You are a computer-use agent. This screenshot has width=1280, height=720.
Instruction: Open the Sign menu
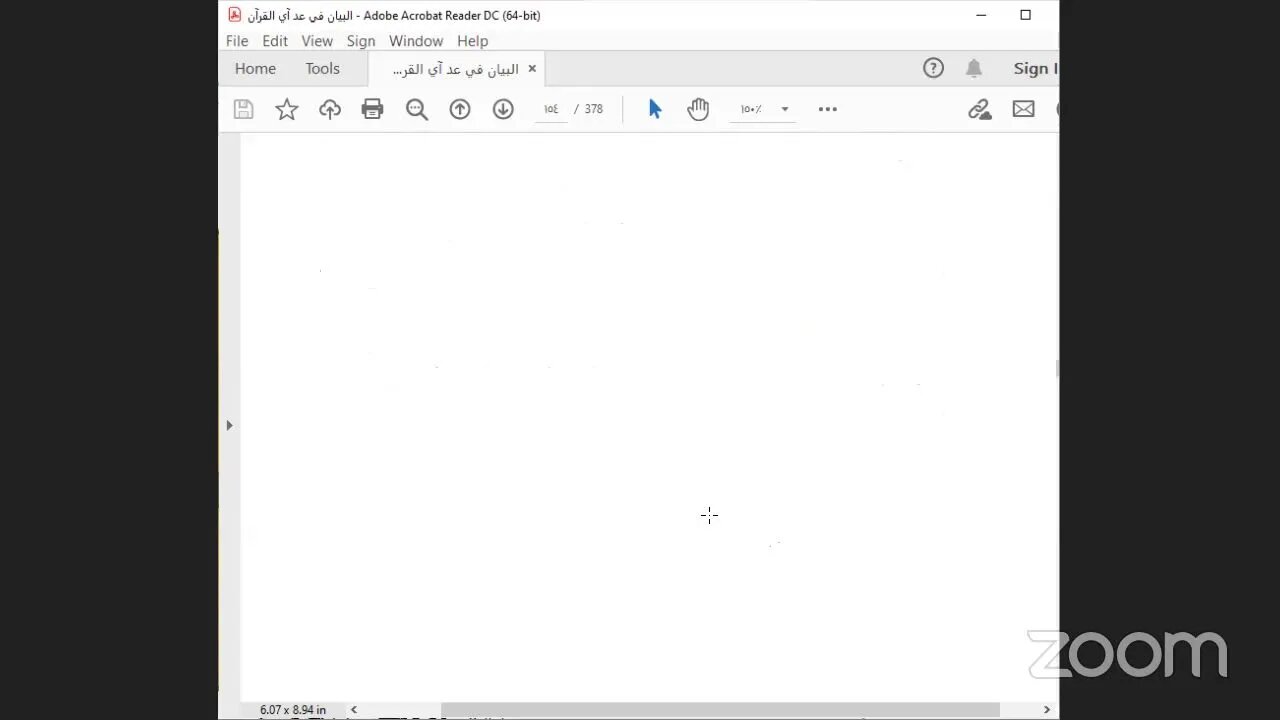point(361,41)
